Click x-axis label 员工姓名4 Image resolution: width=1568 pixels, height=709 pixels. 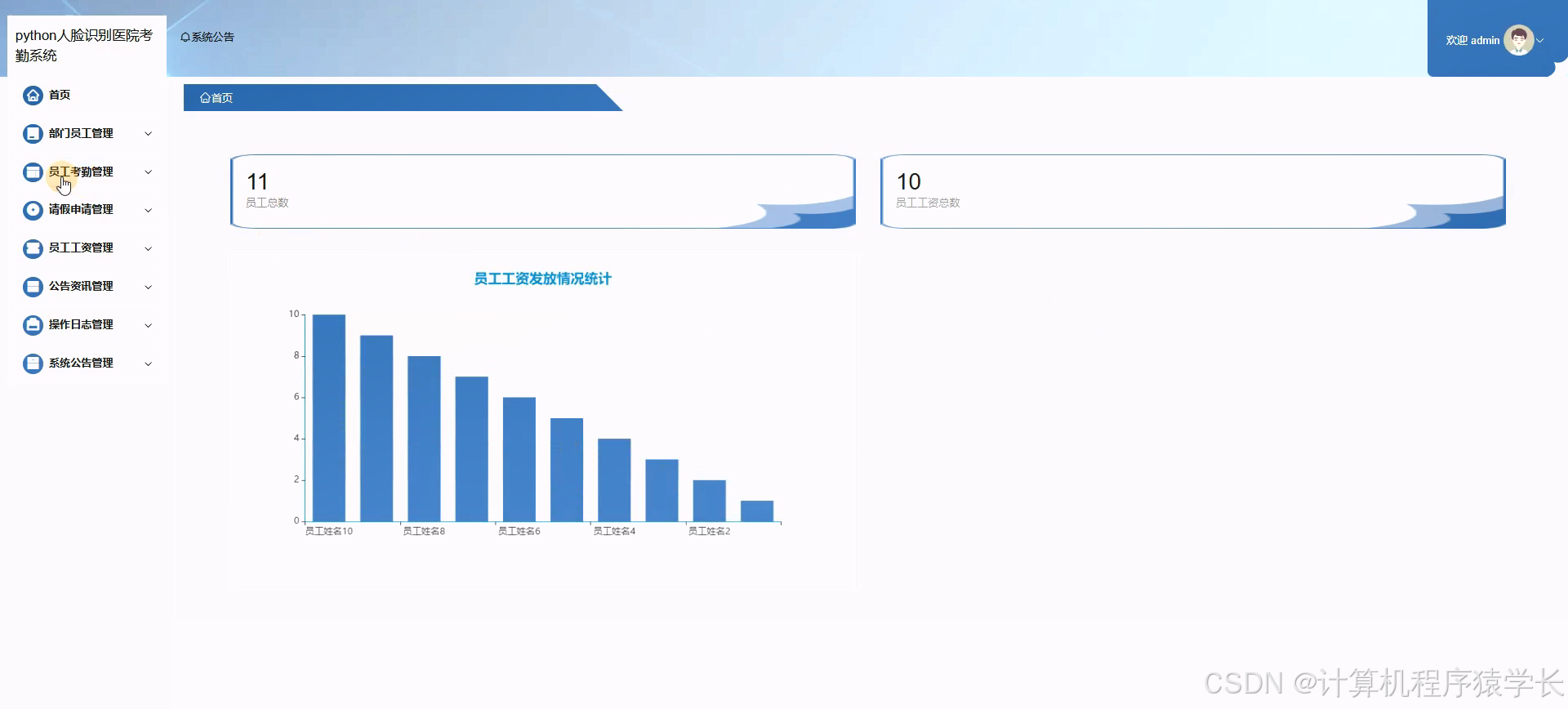click(x=614, y=532)
